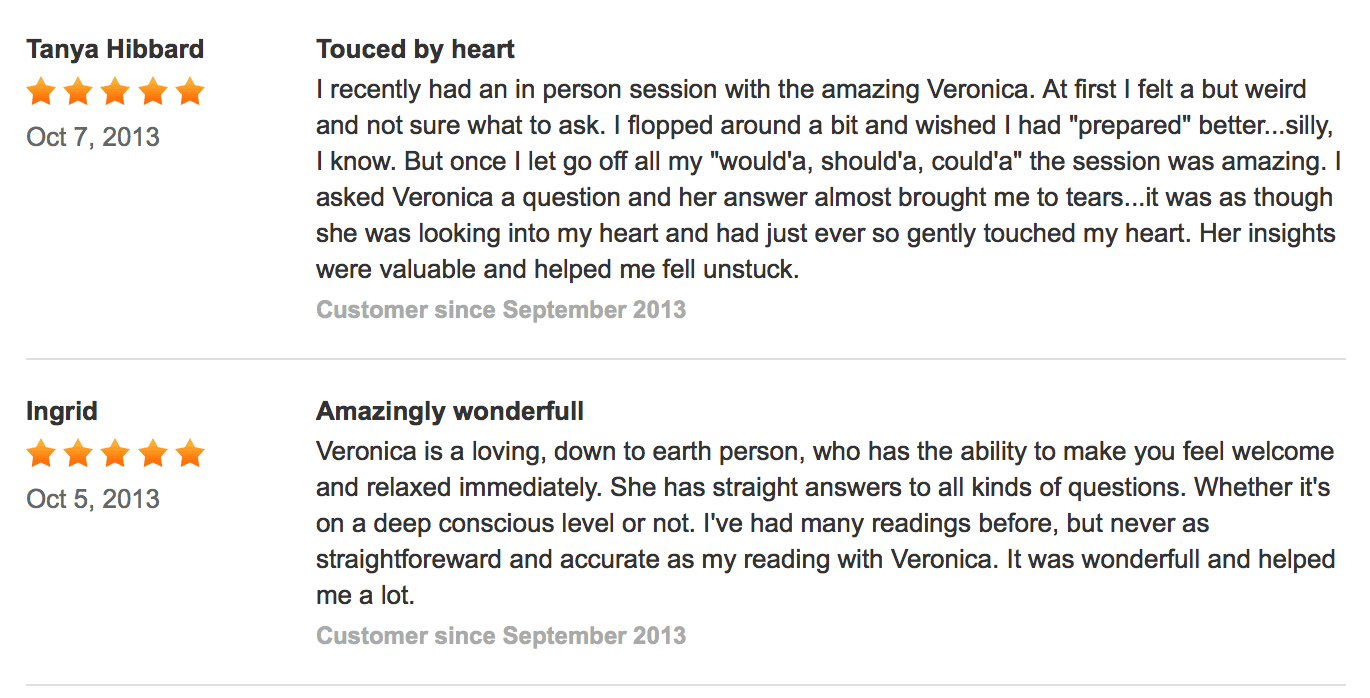Click the second star in Tanya Hibbard's rating
1370x698 pixels.
click(78, 93)
